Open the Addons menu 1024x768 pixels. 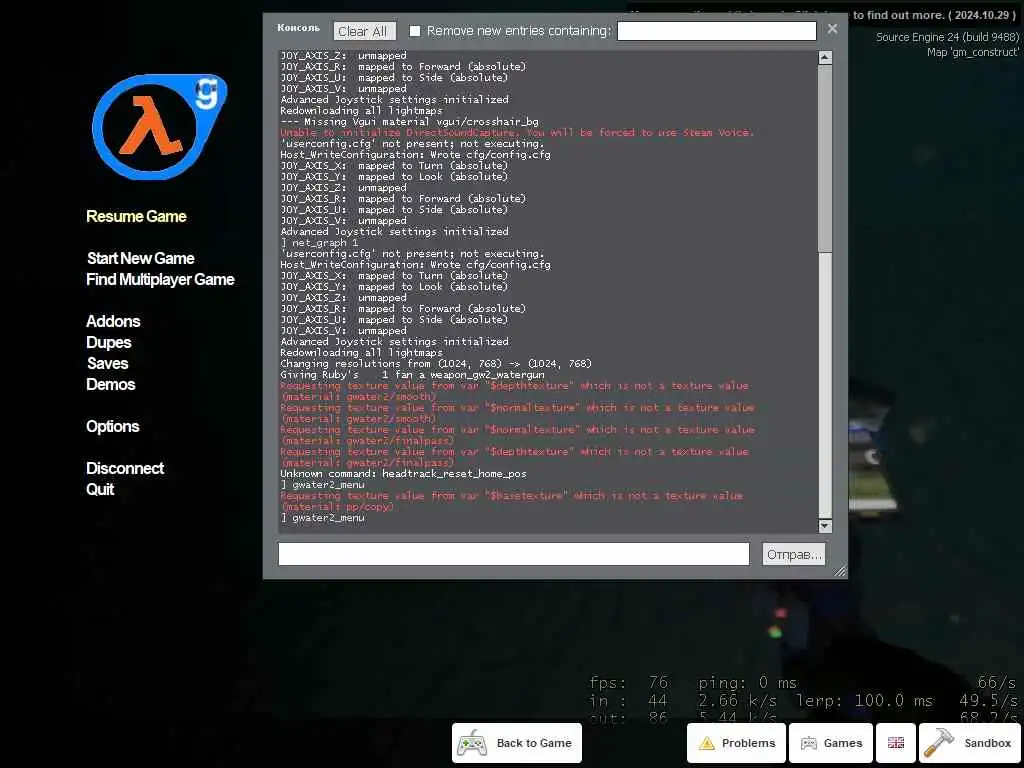pyautogui.click(x=113, y=321)
